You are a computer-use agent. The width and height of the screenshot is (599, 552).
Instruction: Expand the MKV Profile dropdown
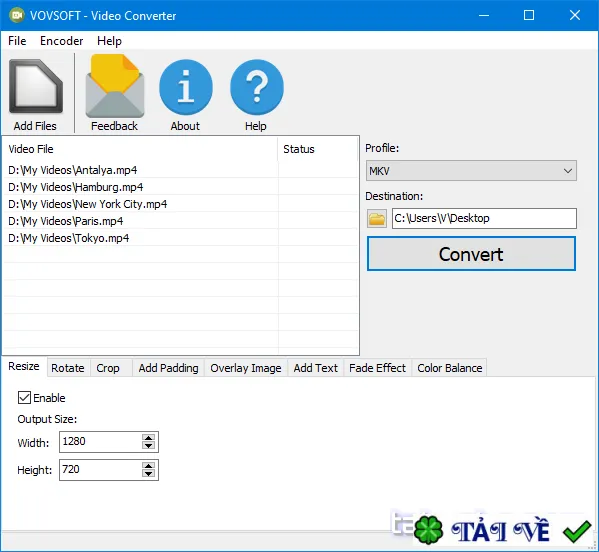coord(471,171)
